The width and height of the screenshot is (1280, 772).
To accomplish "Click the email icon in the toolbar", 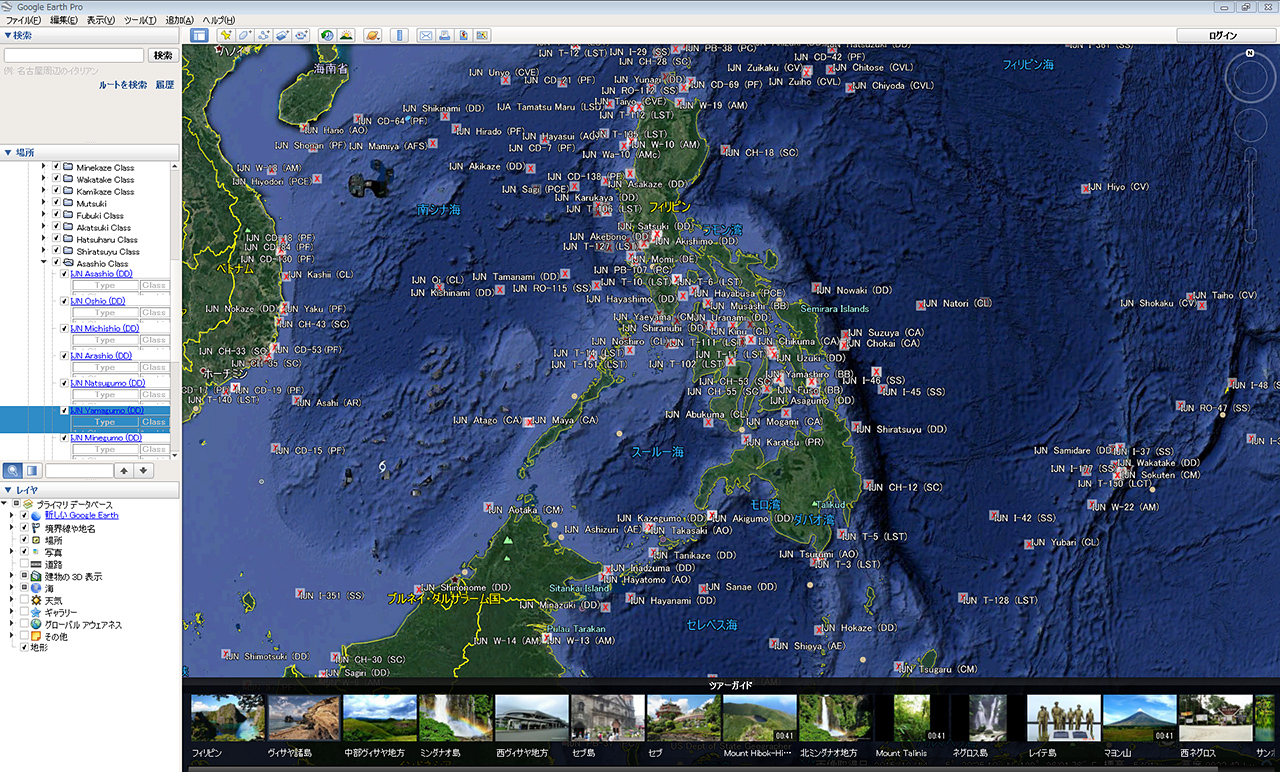I will (x=426, y=35).
